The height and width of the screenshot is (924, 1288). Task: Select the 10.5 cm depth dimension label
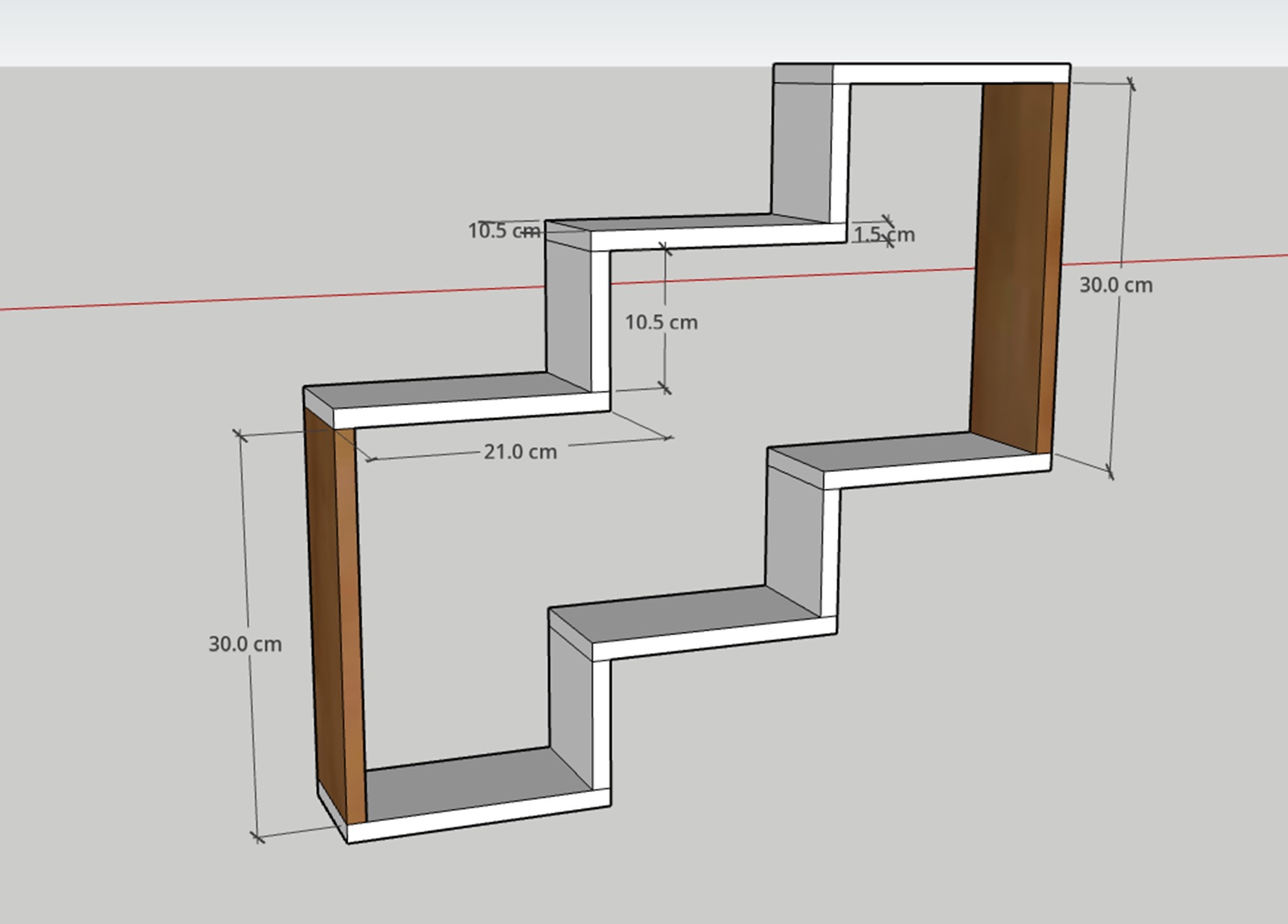click(x=504, y=231)
